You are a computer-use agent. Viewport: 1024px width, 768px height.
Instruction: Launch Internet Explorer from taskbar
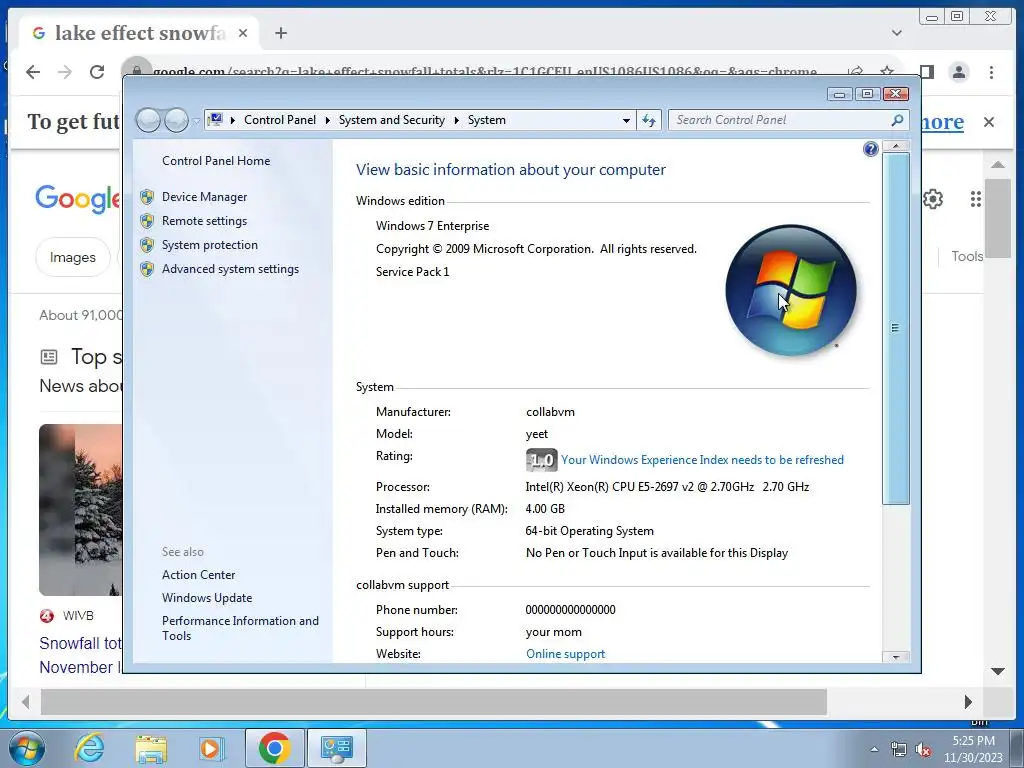[x=89, y=748]
